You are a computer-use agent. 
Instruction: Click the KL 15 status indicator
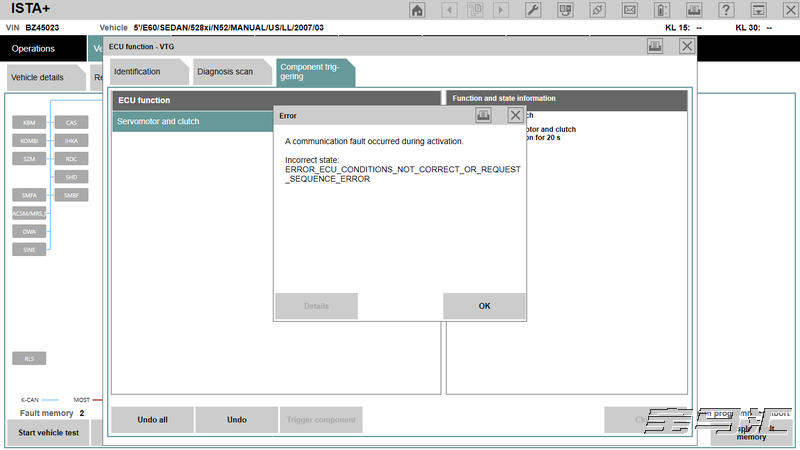[683, 28]
